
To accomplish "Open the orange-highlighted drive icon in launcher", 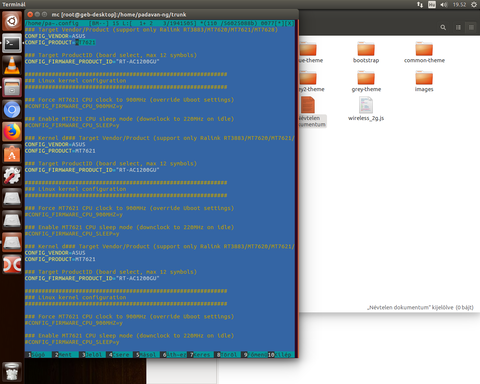I will [x=12, y=243].
